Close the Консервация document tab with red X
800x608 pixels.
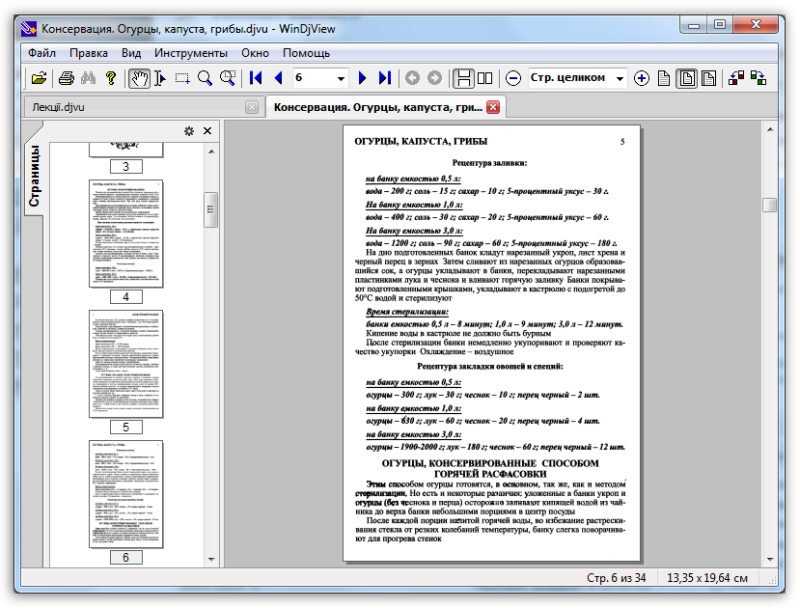point(493,107)
